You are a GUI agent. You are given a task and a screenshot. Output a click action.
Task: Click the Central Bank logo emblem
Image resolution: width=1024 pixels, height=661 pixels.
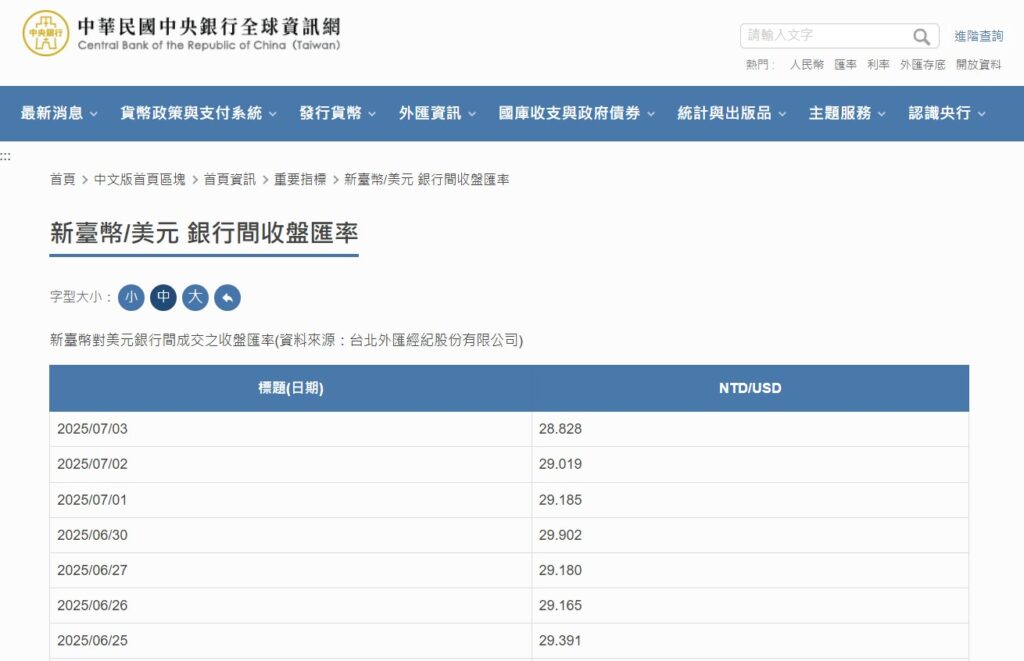point(46,33)
